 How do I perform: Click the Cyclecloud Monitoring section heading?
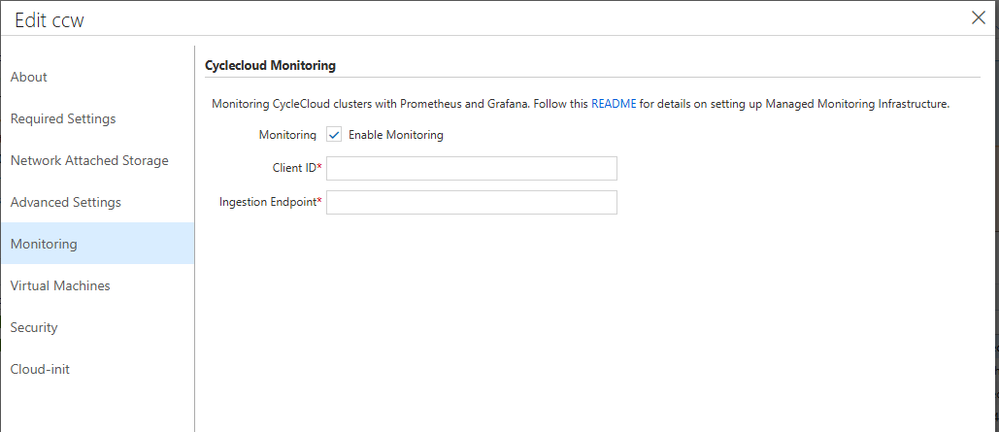(270, 65)
